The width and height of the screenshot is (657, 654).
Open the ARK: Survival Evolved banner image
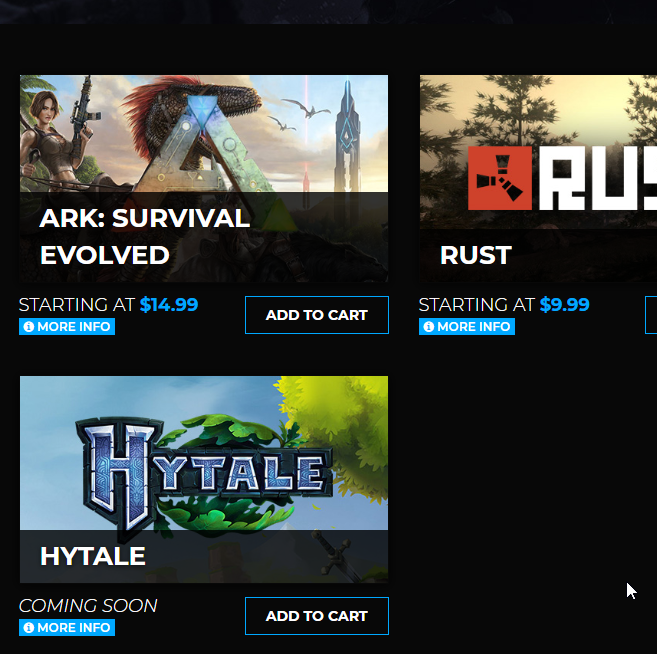pyautogui.click(x=204, y=178)
